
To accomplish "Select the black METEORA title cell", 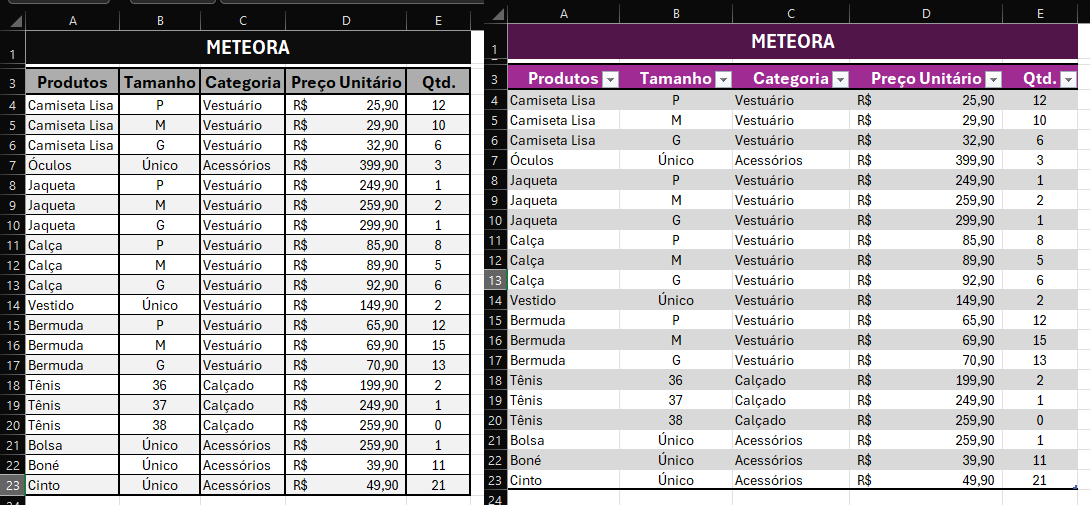I will [247, 47].
